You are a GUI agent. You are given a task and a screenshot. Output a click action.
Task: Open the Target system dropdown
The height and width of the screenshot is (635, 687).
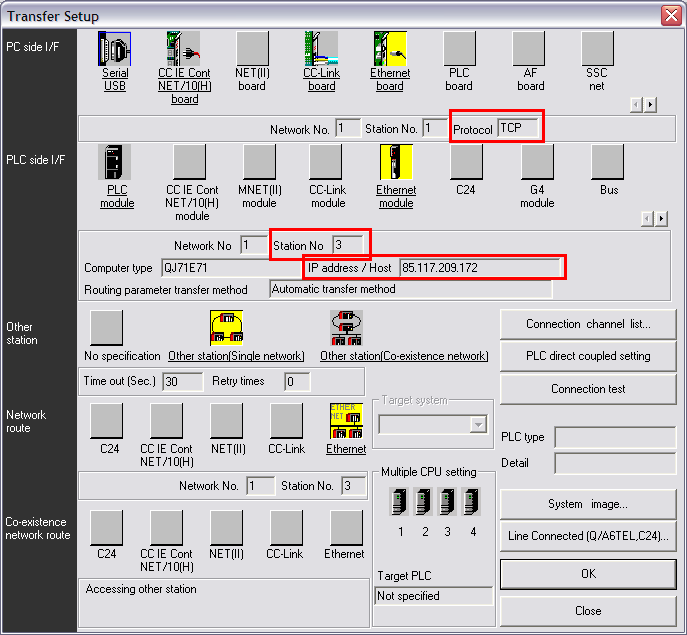pos(478,425)
